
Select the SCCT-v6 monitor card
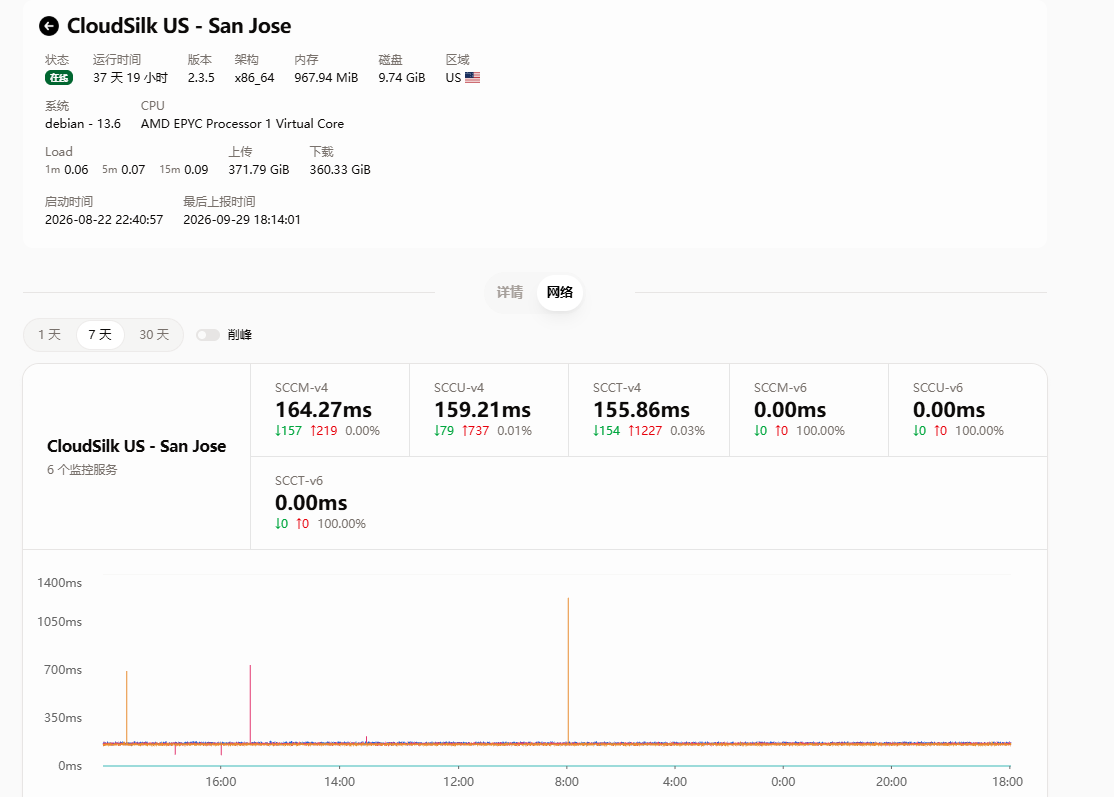[330, 503]
